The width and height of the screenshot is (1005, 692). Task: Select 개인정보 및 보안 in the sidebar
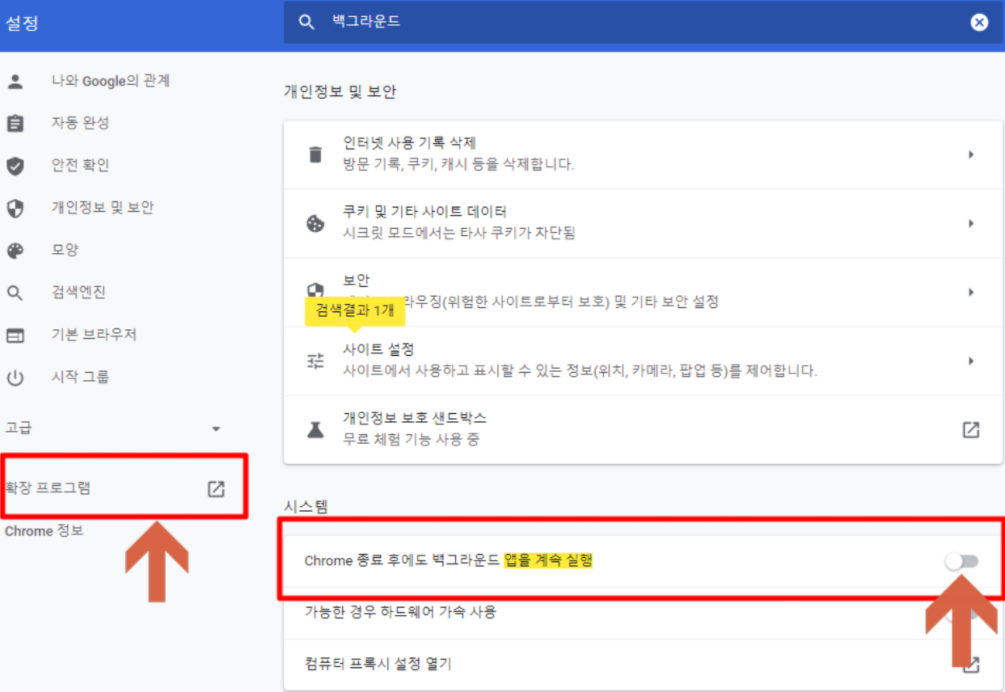point(103,207)
